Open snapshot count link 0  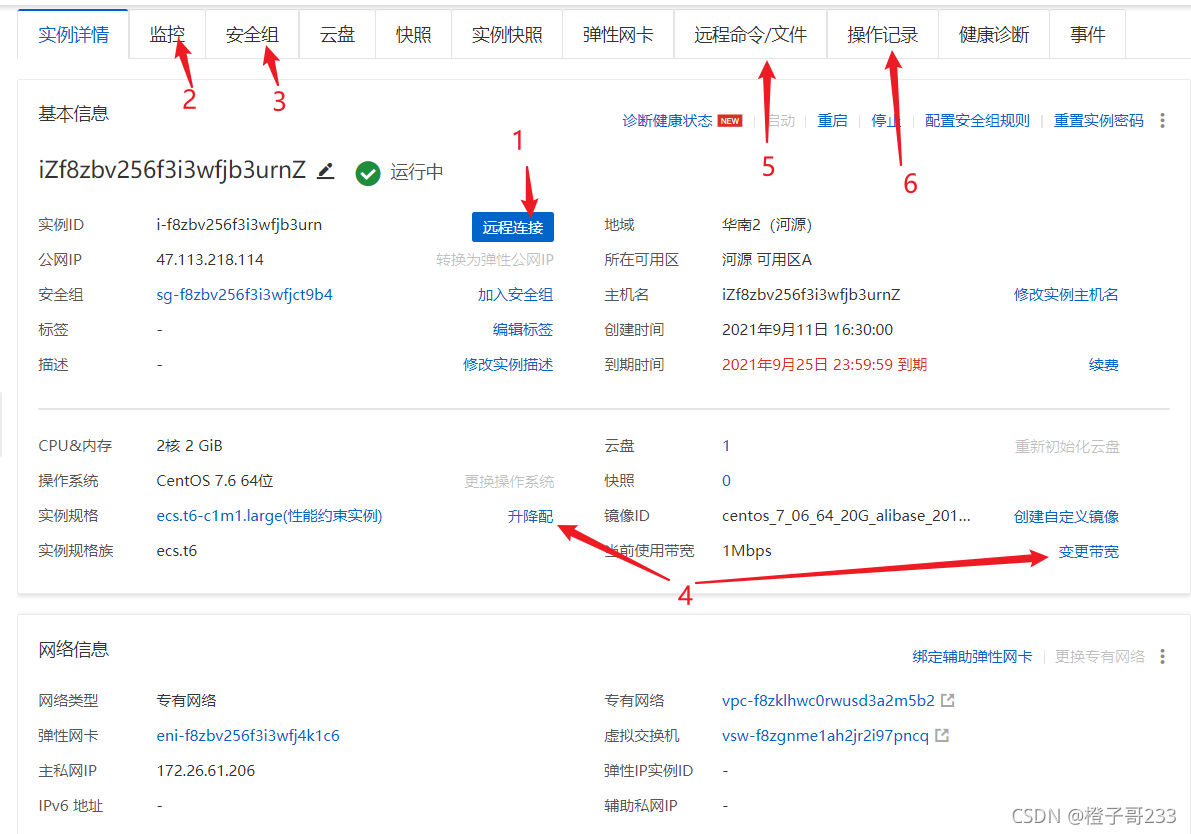click(x=726, y=481)
